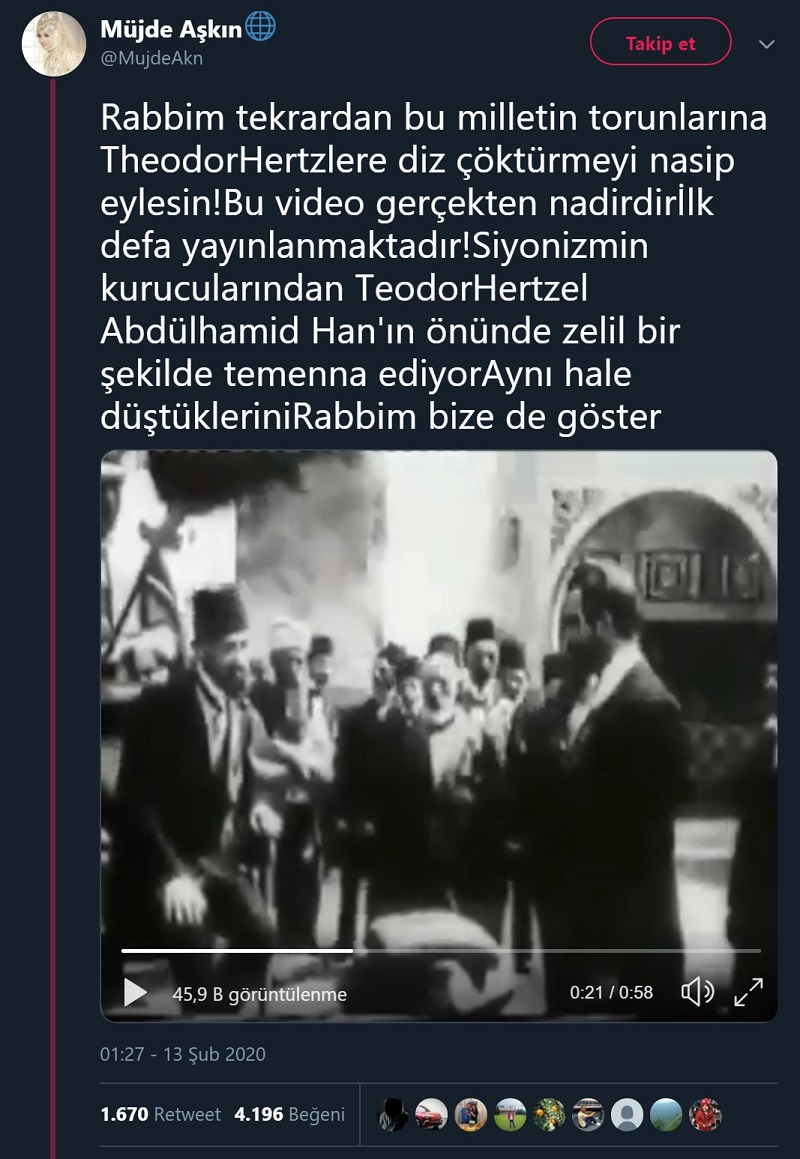The width and height of the screenshot is (800, 1159).
Task: View the 1.670 Retweet list
Action: coord(160,1114)
